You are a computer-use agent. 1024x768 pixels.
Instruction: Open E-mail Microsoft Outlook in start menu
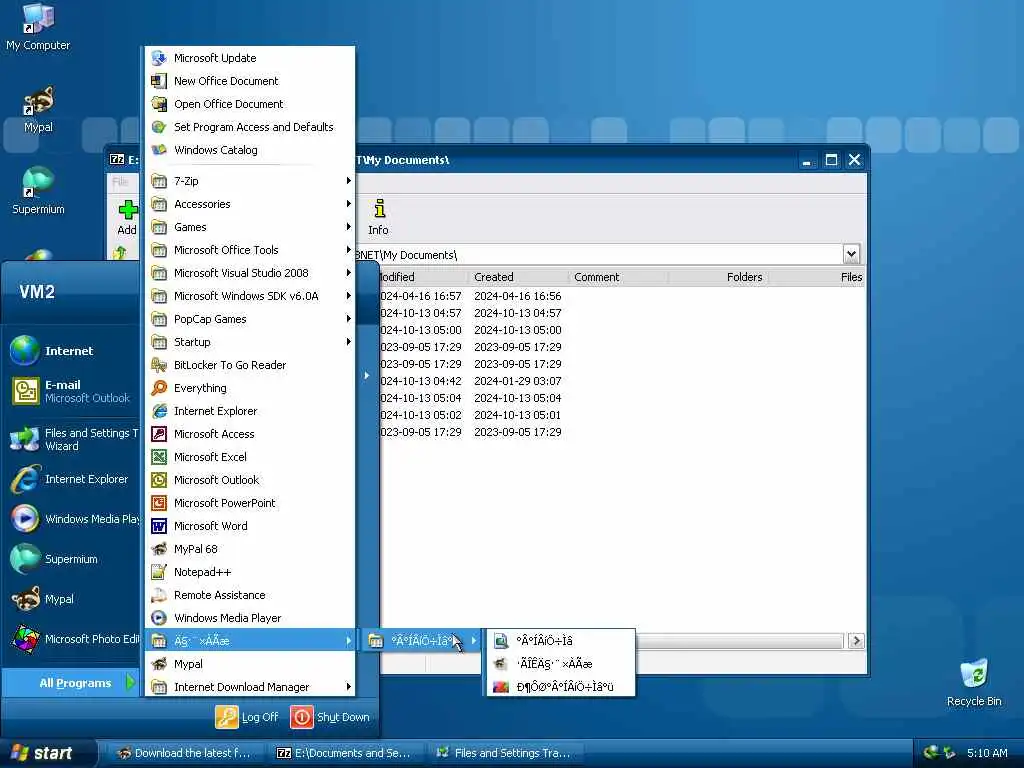(73, 391)
